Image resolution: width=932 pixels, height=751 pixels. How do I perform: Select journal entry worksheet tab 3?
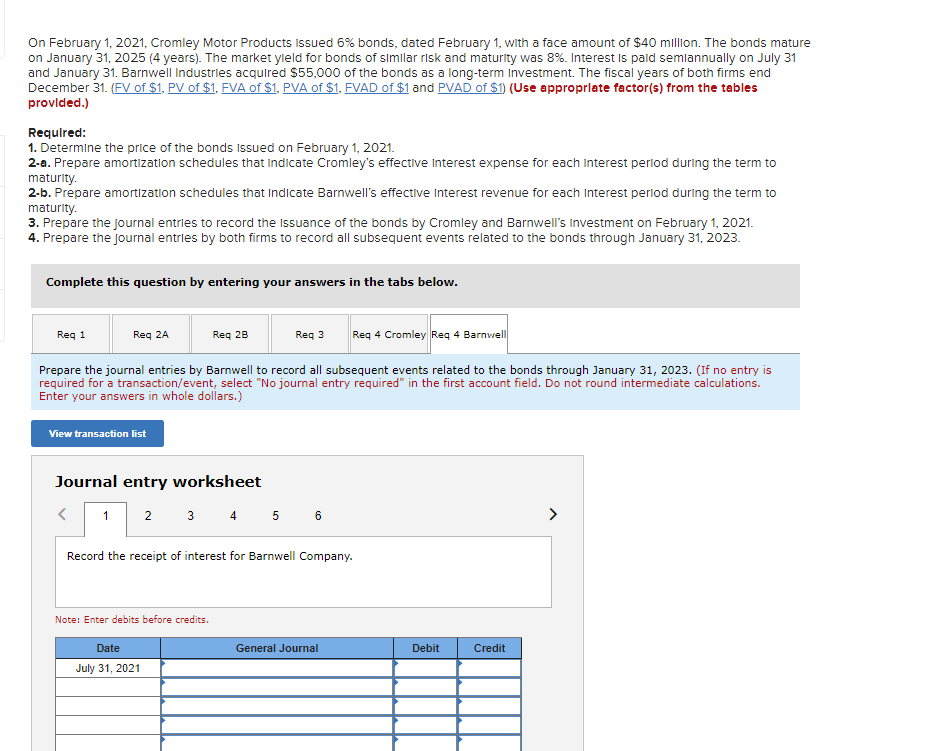(x=190, y=516)
